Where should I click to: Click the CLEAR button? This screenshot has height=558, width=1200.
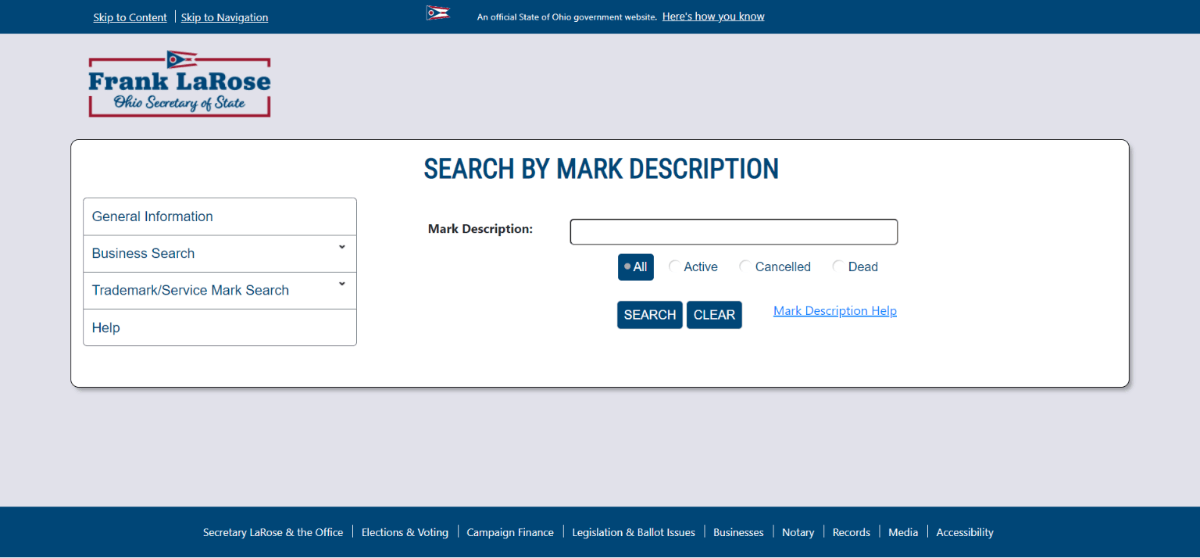click(714, 315)
